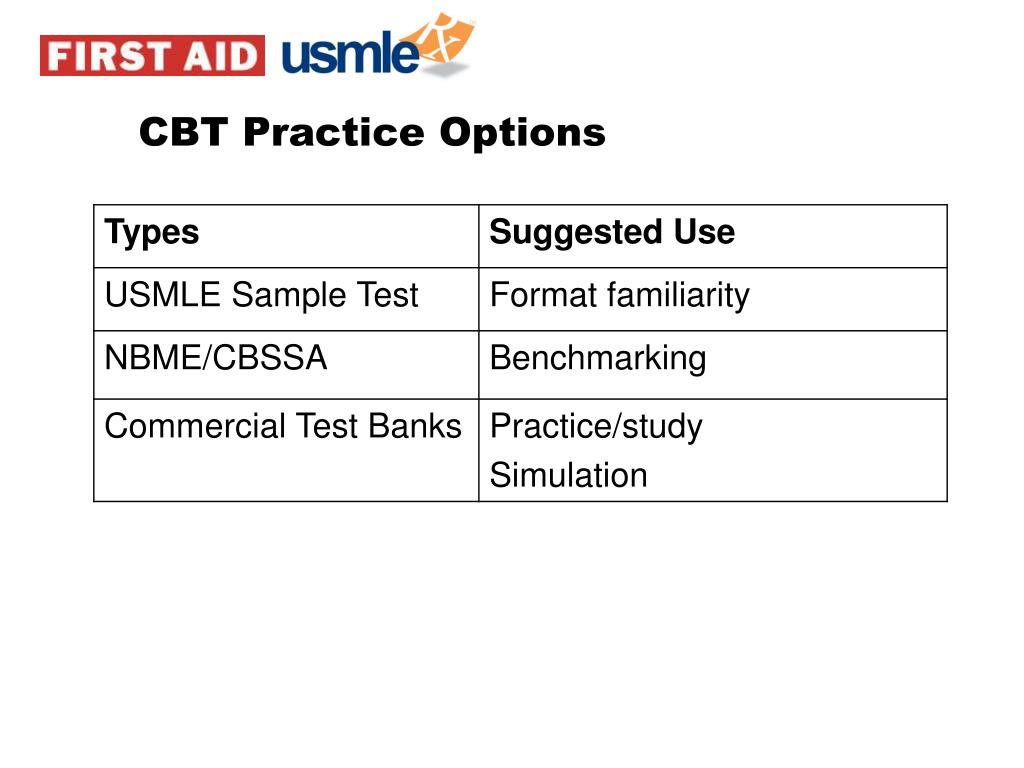Click the First Aid red logo
Screen dimensions: 1024x768
pyautogui.click(x=152, y=56)
